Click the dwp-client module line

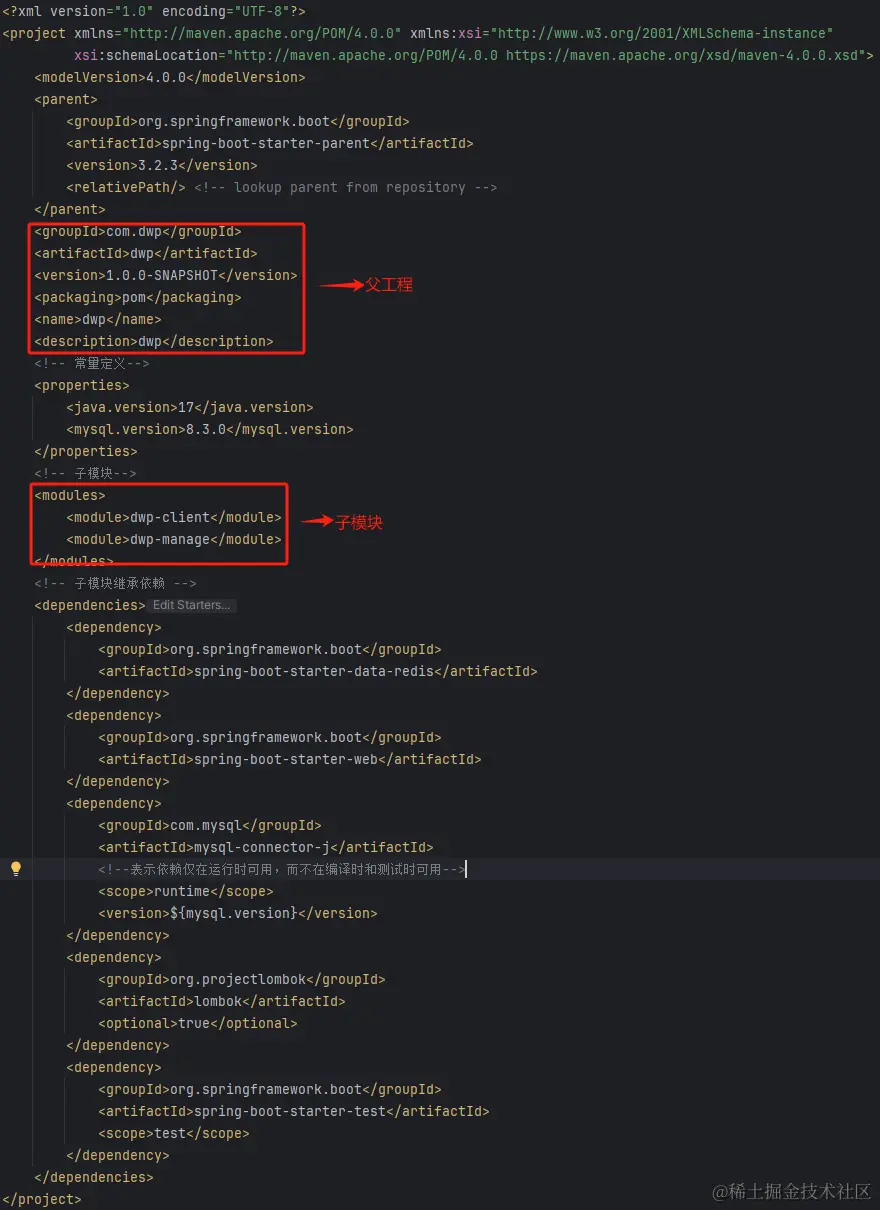(x=174, y=517)
